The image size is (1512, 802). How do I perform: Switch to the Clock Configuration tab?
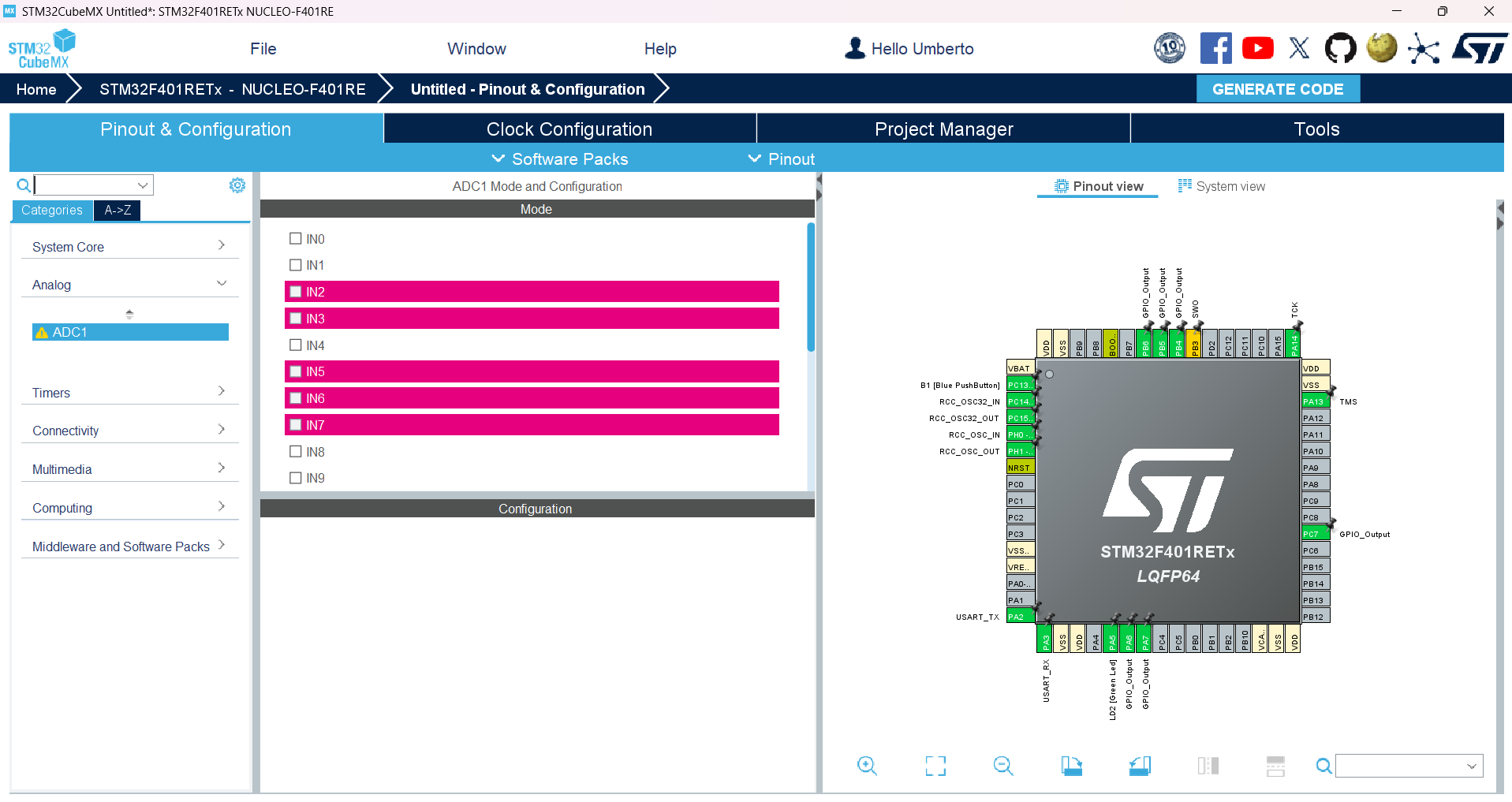[x=569, y=129]
